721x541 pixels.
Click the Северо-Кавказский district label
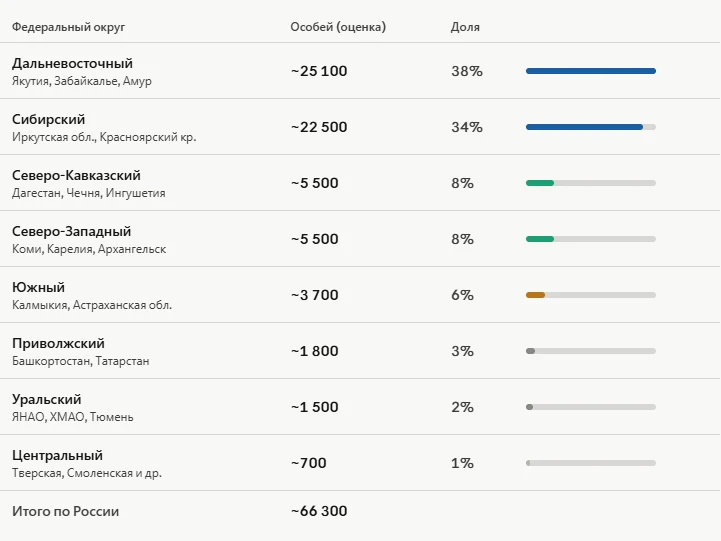click(x=76, y=175)
